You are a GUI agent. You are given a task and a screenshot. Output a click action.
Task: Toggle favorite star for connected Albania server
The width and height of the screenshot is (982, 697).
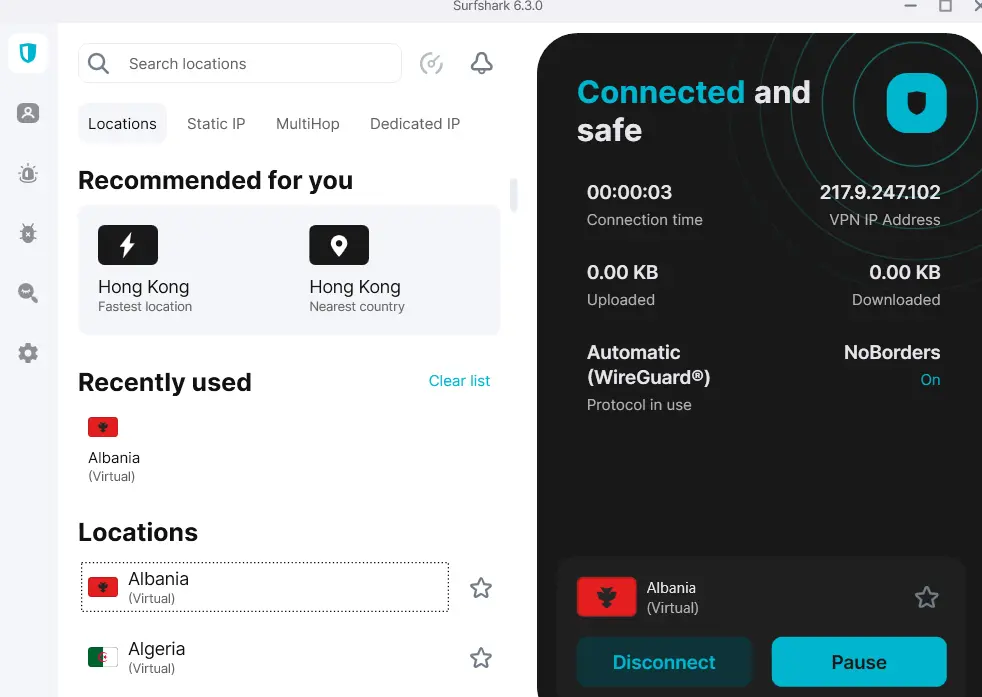coord(926,597)
